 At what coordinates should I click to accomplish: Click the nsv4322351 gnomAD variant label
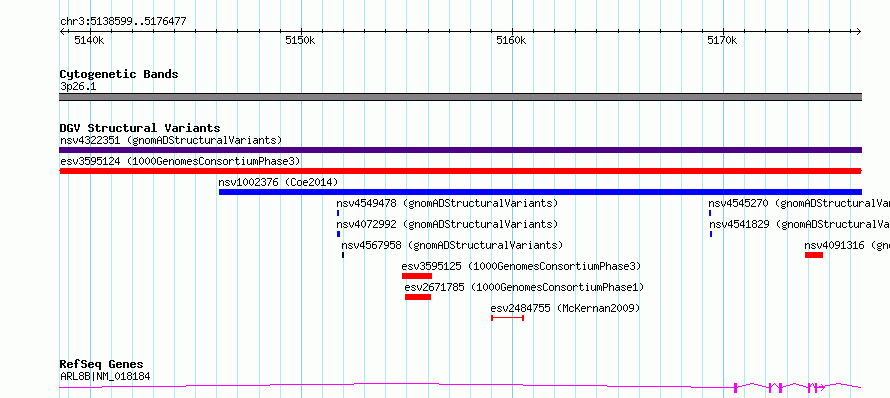pyautogui.click(x=171, y=140)
